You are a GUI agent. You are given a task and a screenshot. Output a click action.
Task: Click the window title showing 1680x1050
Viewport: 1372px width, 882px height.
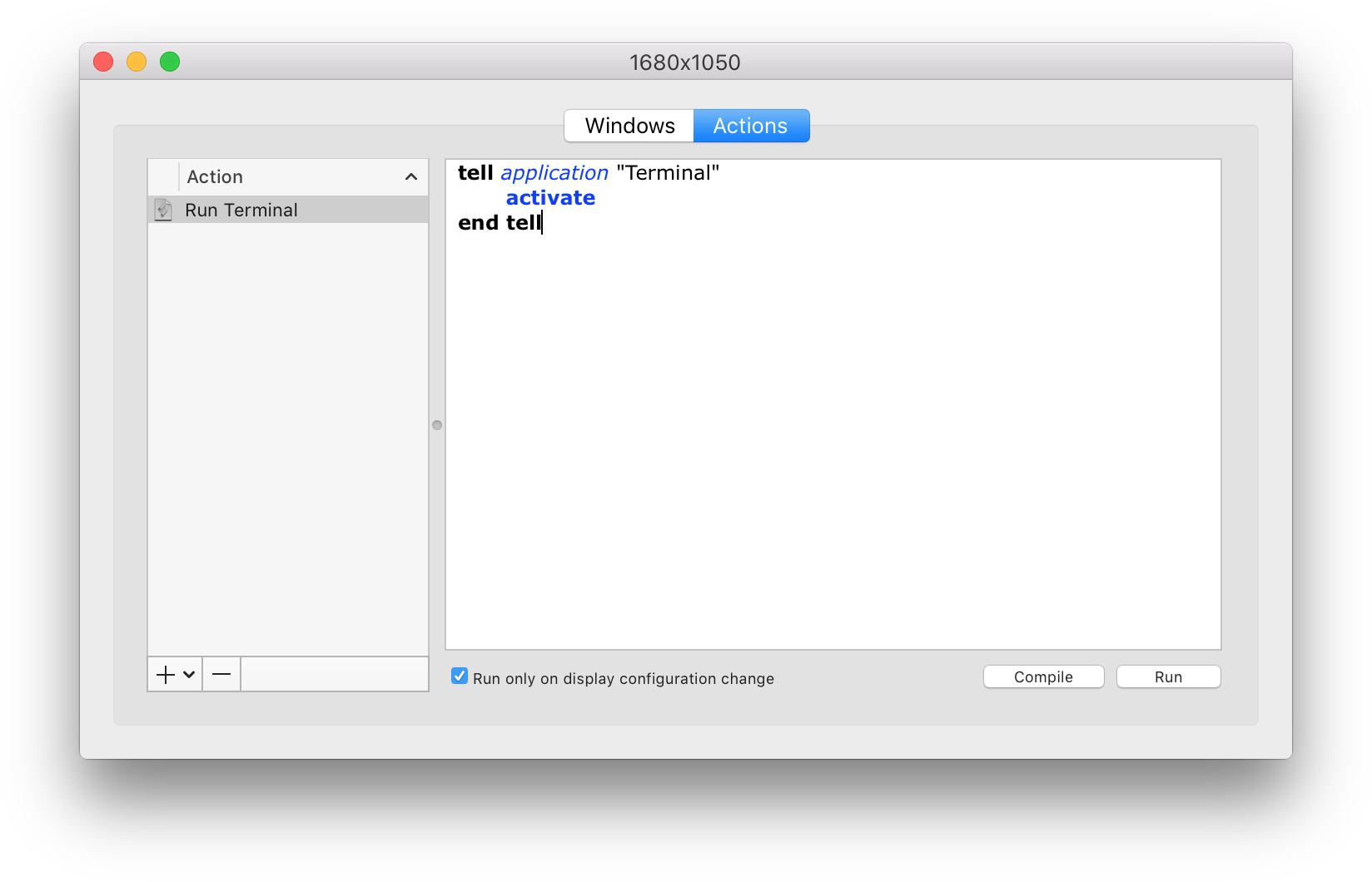click(x=684, y=62)
